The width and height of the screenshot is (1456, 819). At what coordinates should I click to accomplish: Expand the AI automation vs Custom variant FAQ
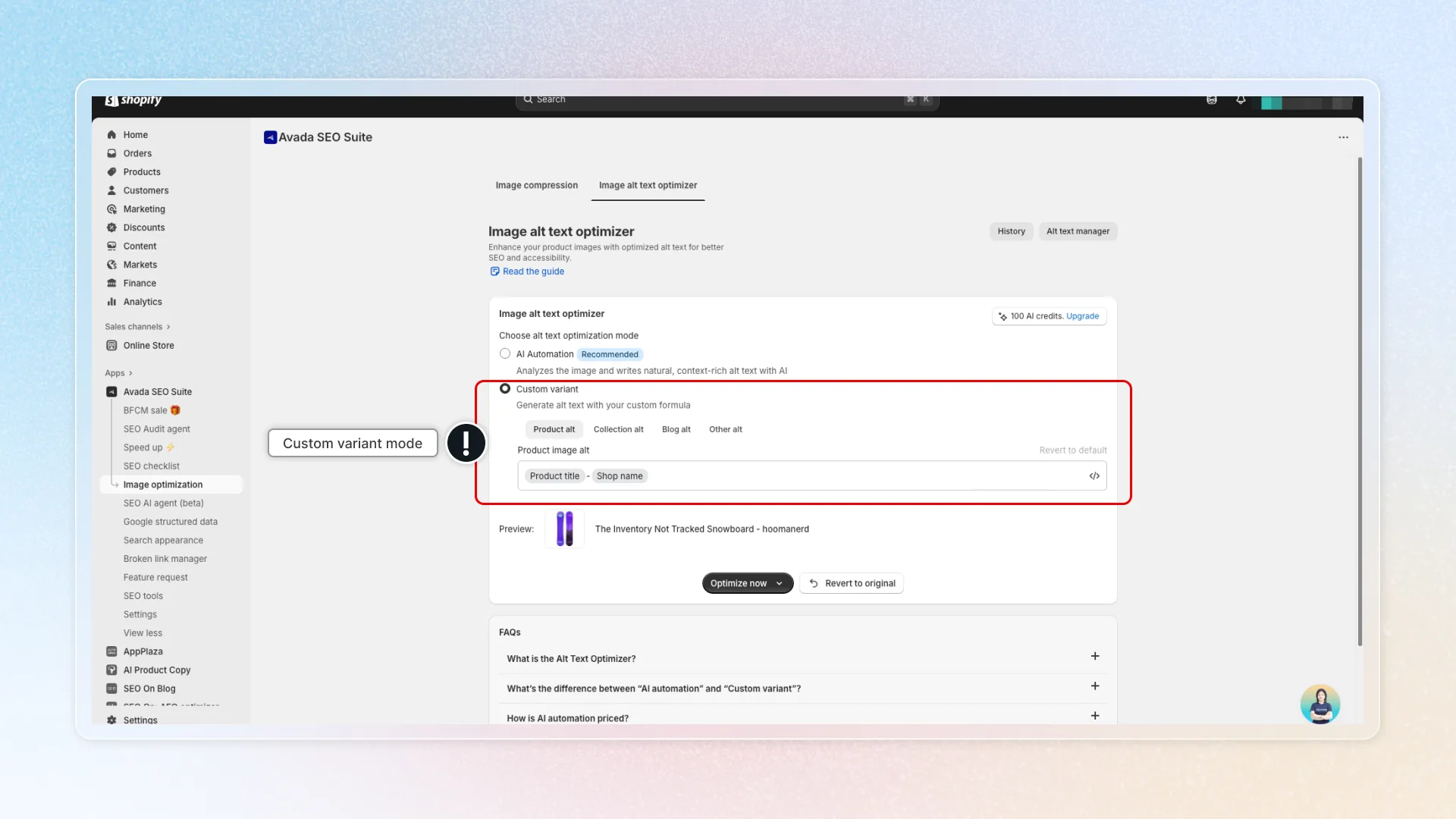tap(1095, 686)
